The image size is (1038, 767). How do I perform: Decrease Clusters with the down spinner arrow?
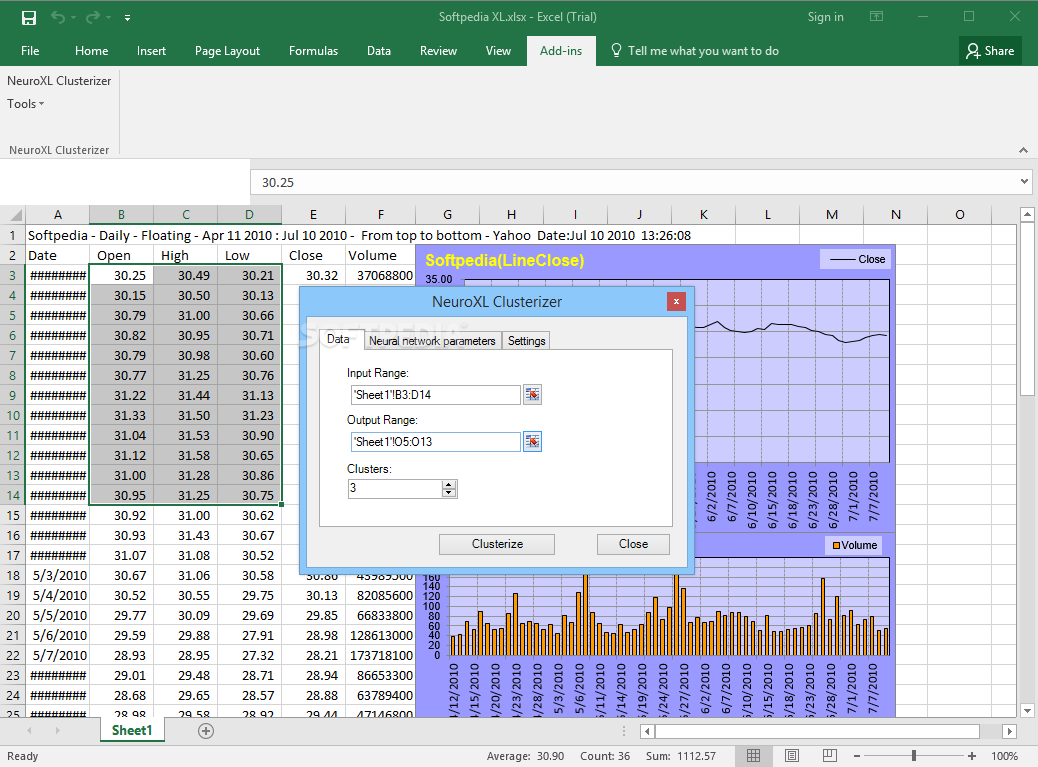[x=449, y=493]
